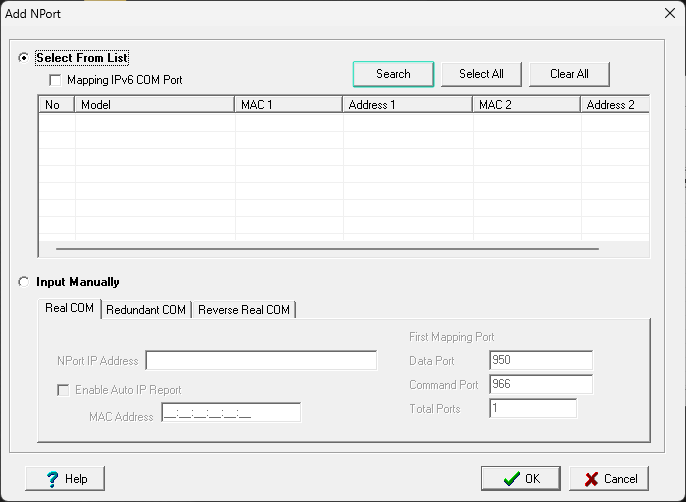This screenshot has width=686, height=502.
Task: Click into the Data Port field
Action: pos(541,360)
